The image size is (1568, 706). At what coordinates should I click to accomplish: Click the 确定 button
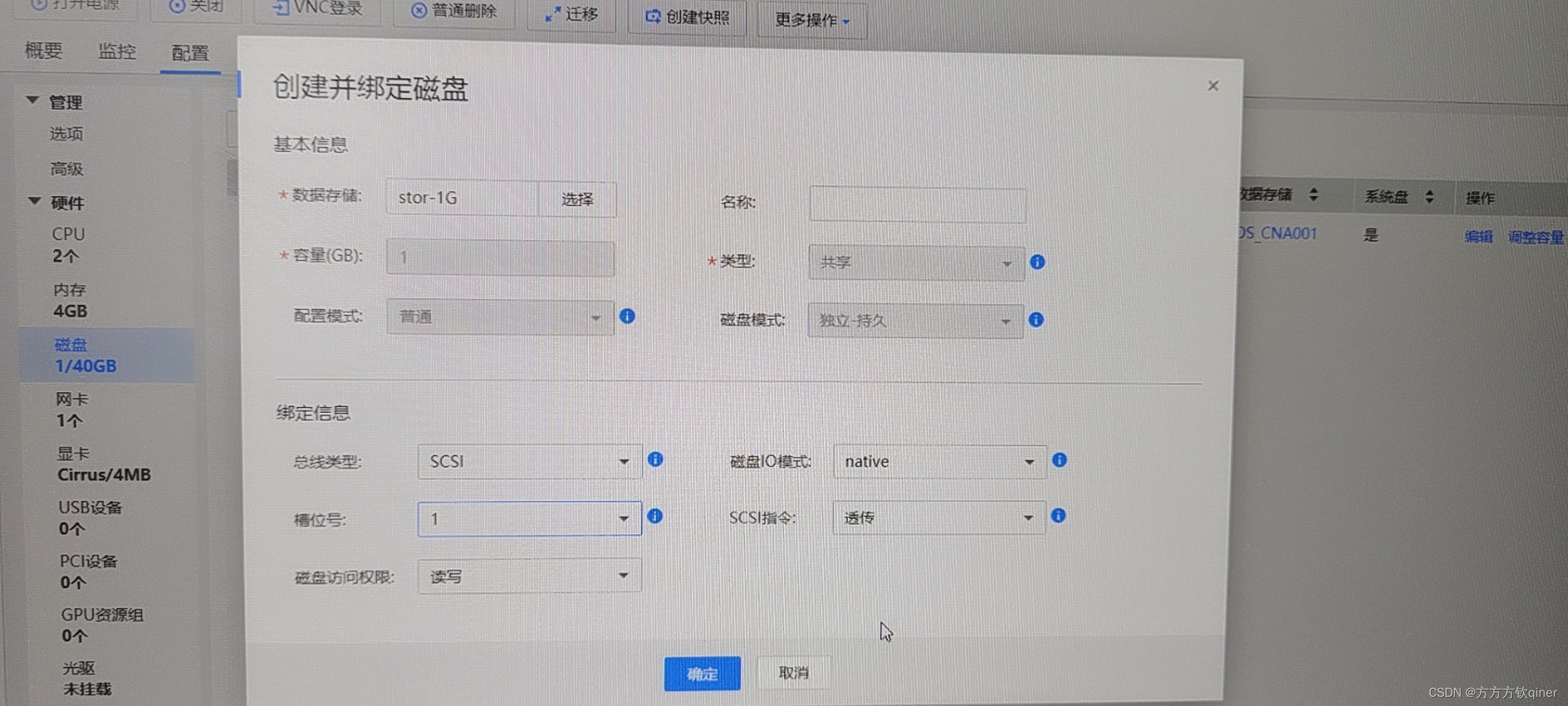tap(702, 674)
